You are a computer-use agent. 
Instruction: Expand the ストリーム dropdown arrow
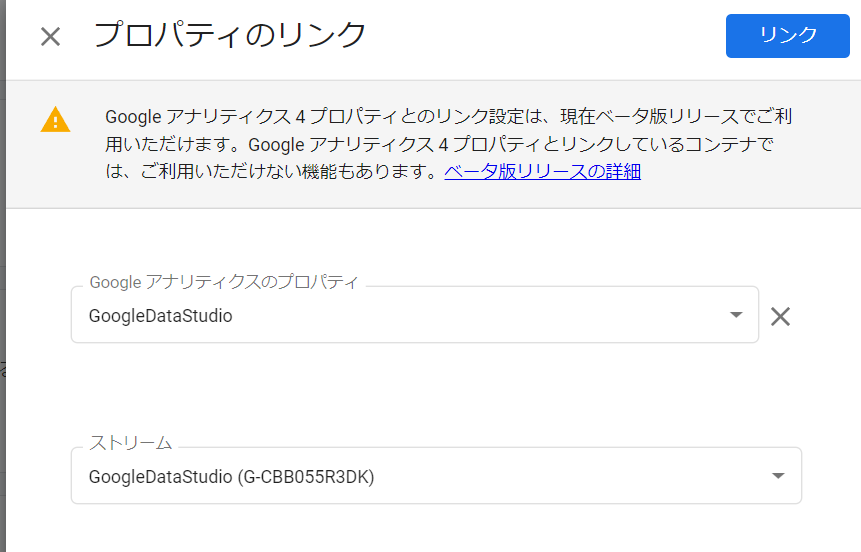(778, 476)
